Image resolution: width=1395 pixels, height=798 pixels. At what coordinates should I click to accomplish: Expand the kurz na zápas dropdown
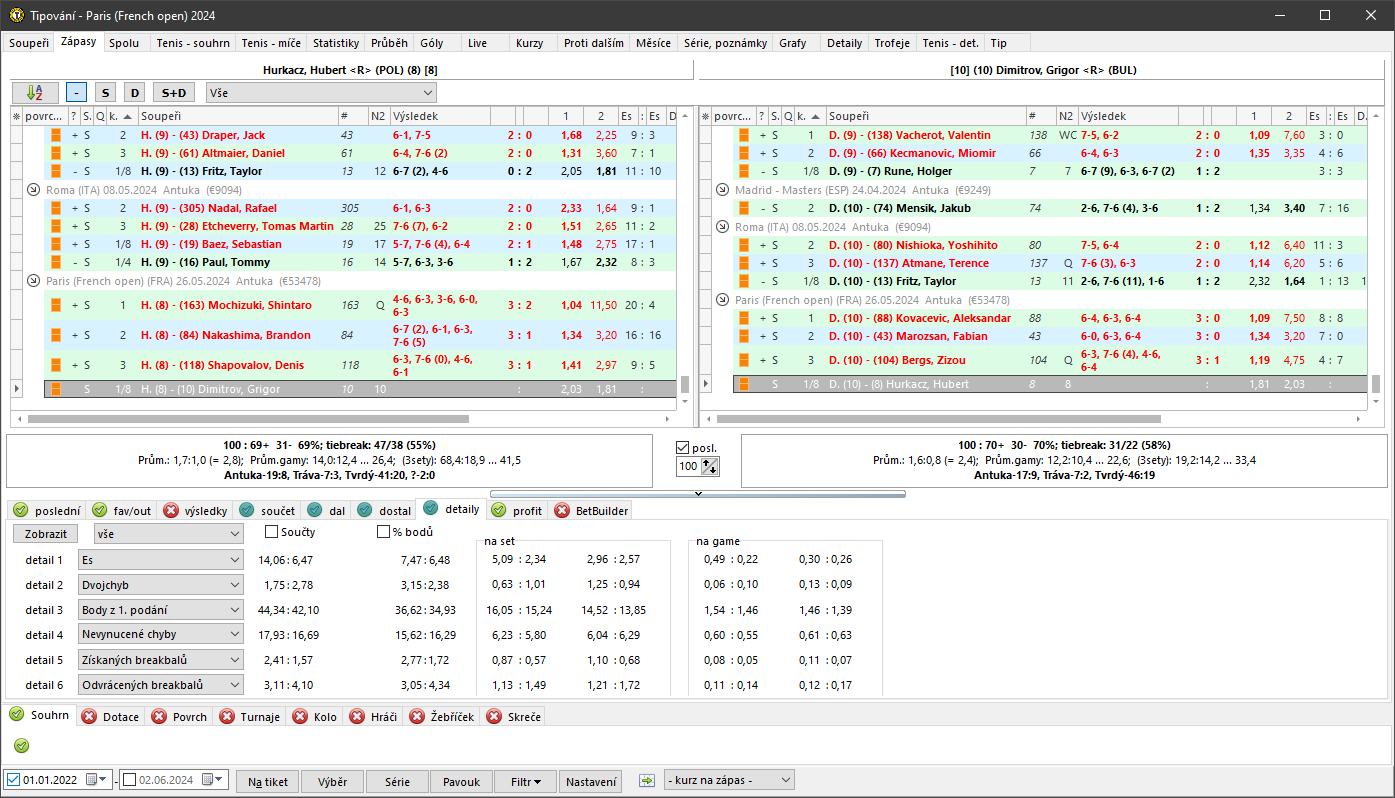coord(784,780)
